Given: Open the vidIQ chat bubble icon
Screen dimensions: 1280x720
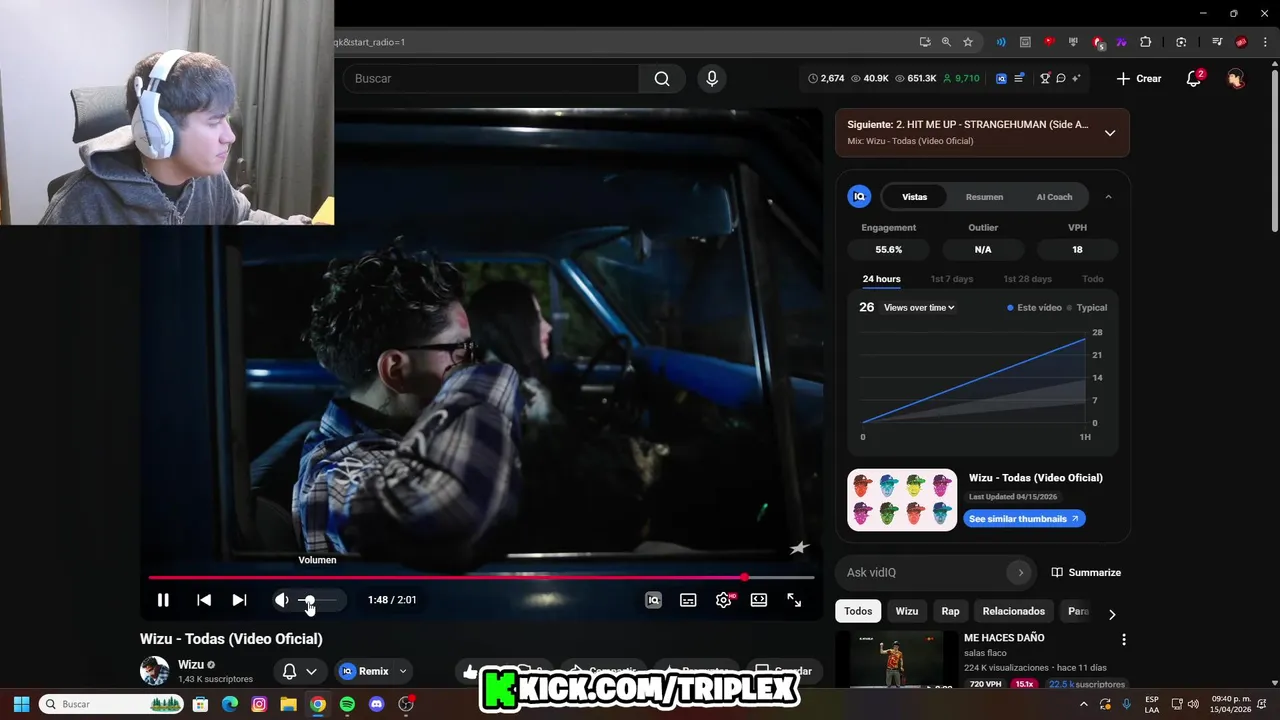Looking at the screenshot, I should (1061, 78).
